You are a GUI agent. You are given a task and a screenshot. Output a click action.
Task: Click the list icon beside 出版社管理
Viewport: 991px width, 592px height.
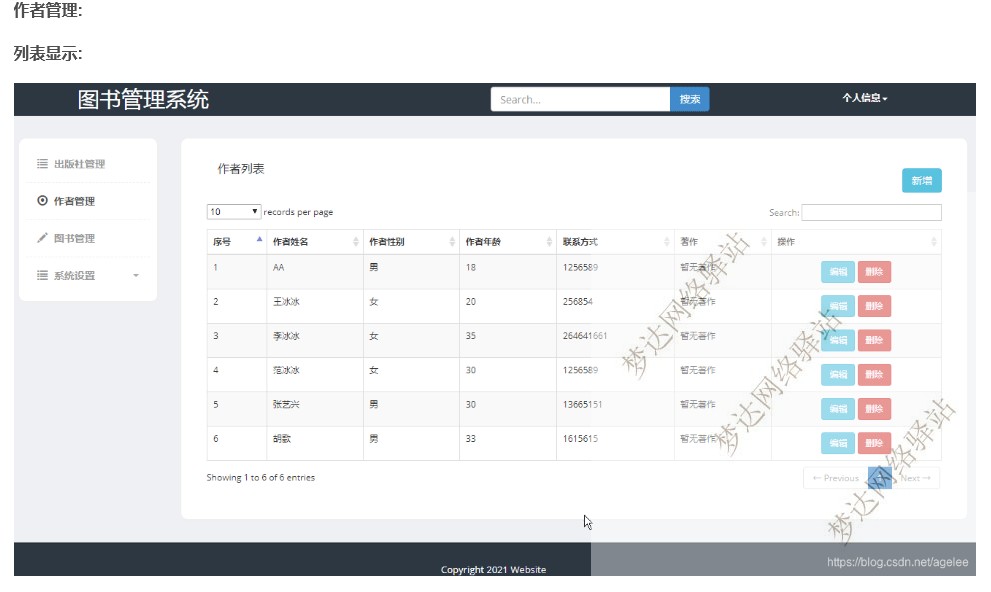[41, 163]
